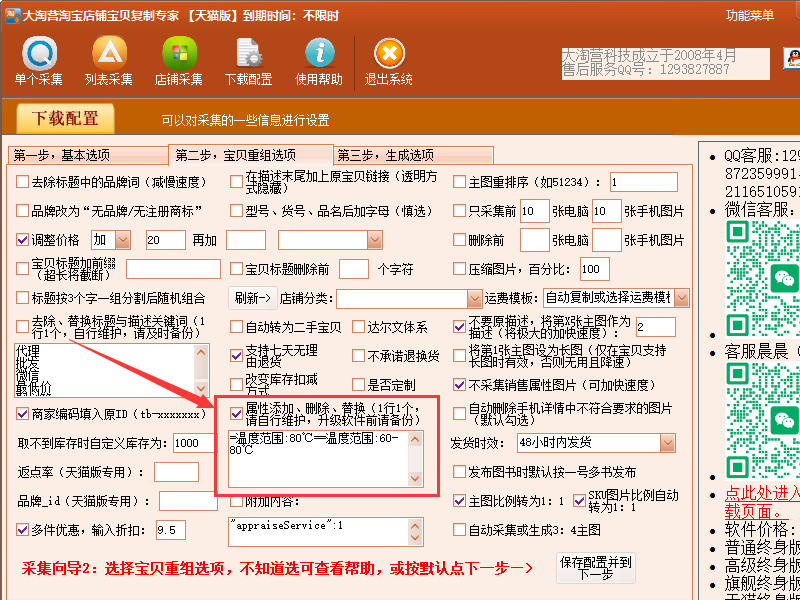Click the QQ penguin icon
800x600 pixels.
(x=792, y=58)
